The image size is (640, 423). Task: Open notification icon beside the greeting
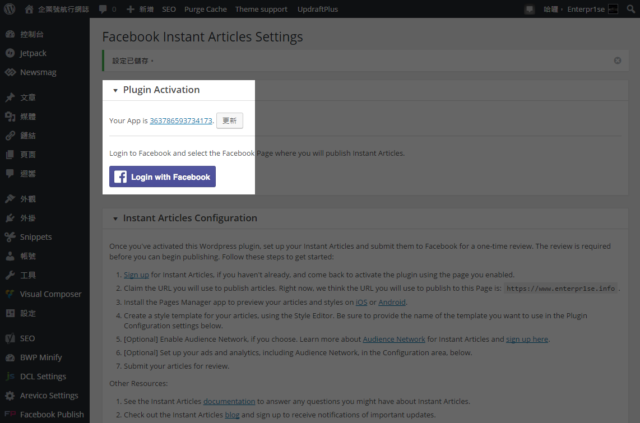click(x=529, y=9)
